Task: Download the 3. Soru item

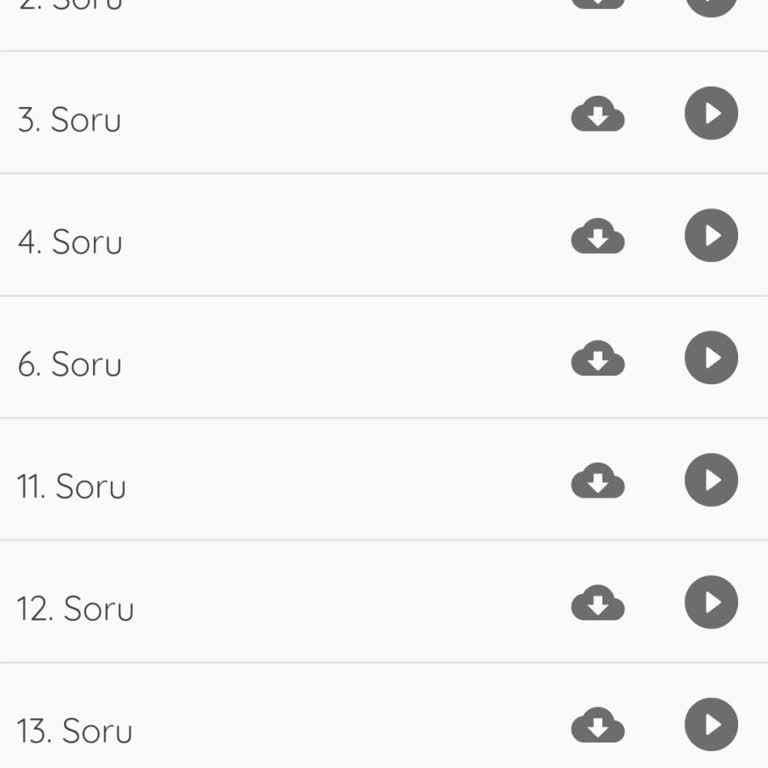Action: click(x=598, y=115)
